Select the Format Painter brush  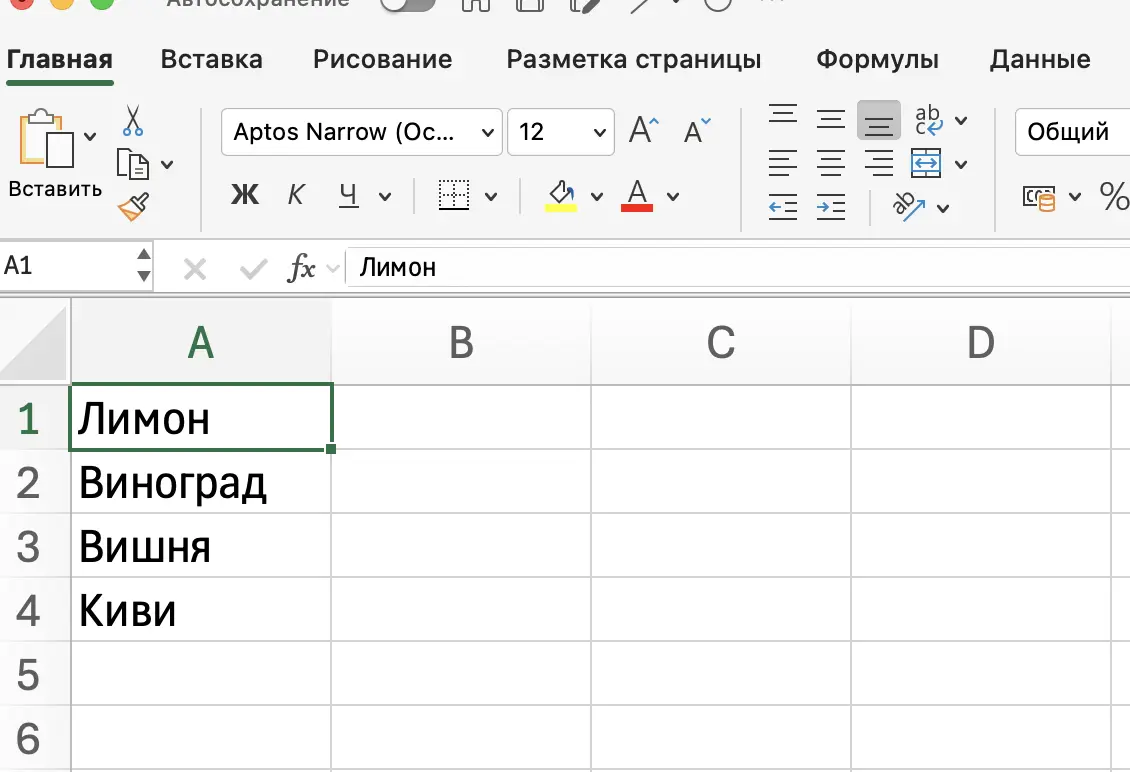(131, 208)
